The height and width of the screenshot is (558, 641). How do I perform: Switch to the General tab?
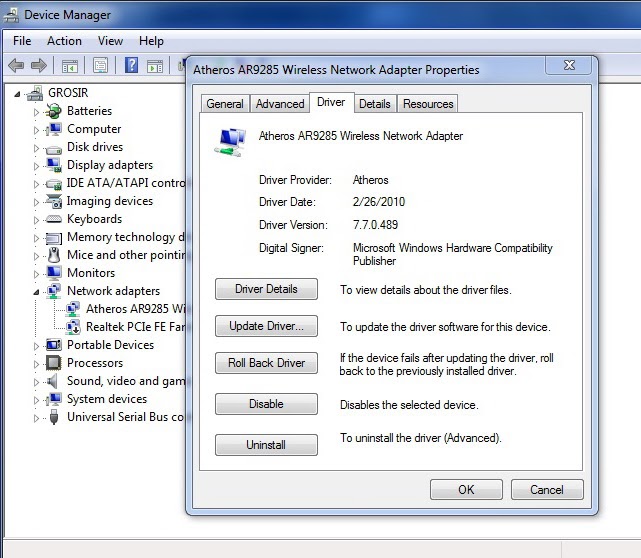pos(225,104)
